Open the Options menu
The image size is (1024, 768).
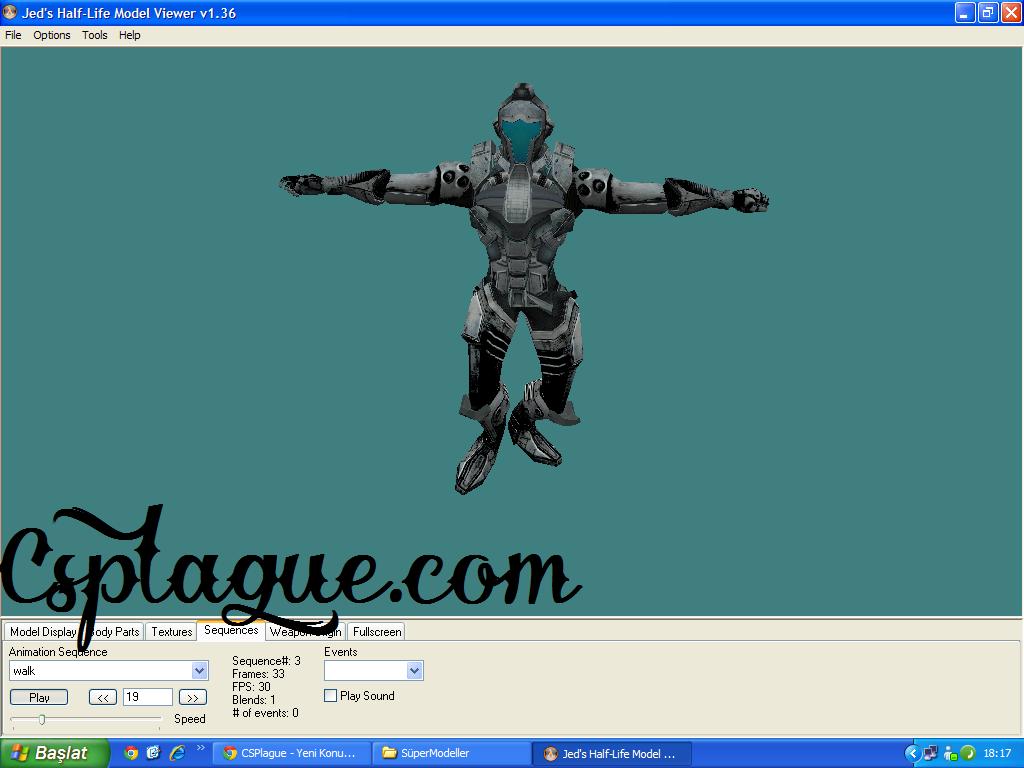[x=52, y=35]
